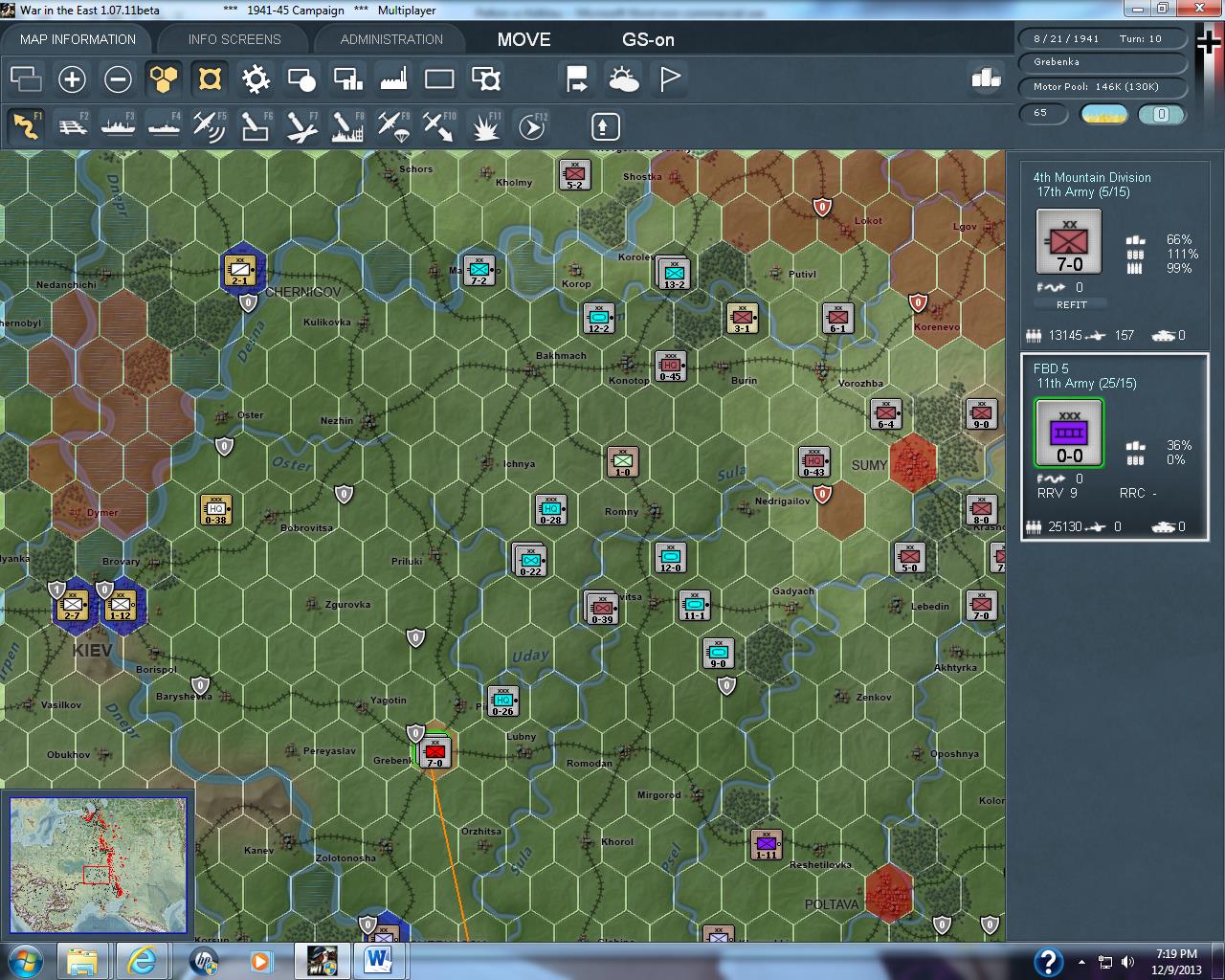Click the light blue 0 indicator button

pyautogui.click(x=1161, y=114)
